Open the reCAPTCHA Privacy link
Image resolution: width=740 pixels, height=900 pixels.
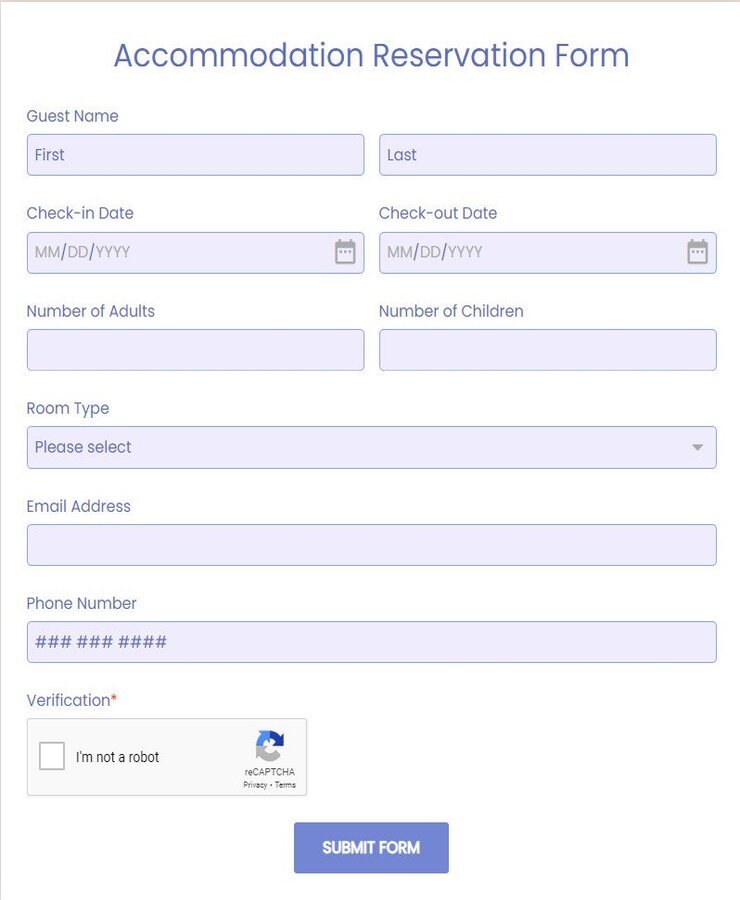coord(255,786)
